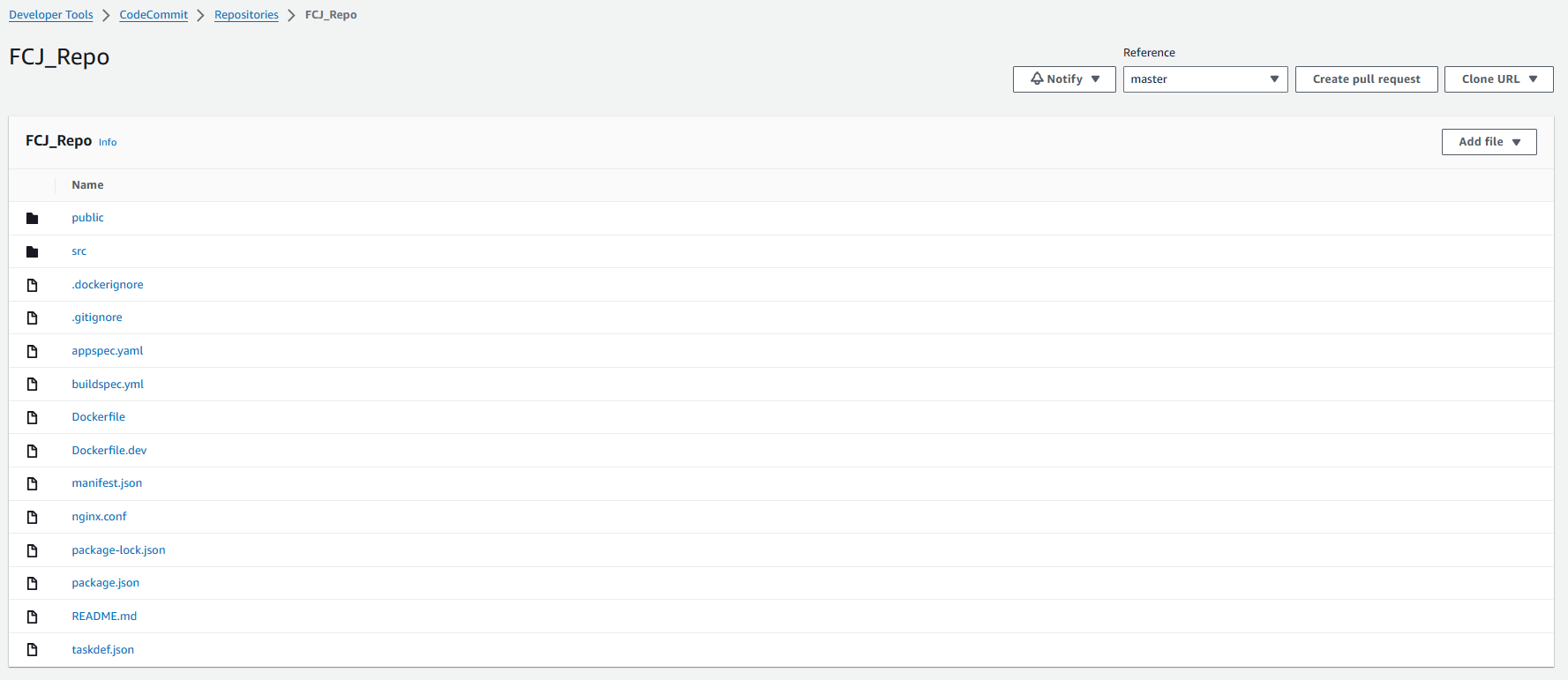This screenshot has height=680, width=1568.
Task: Go to Repositories breadcrumb link
Action: coord(246,15)
